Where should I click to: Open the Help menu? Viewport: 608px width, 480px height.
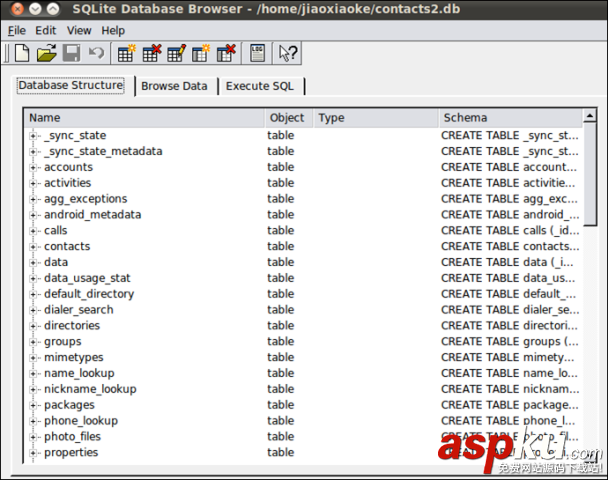(113, 30)
